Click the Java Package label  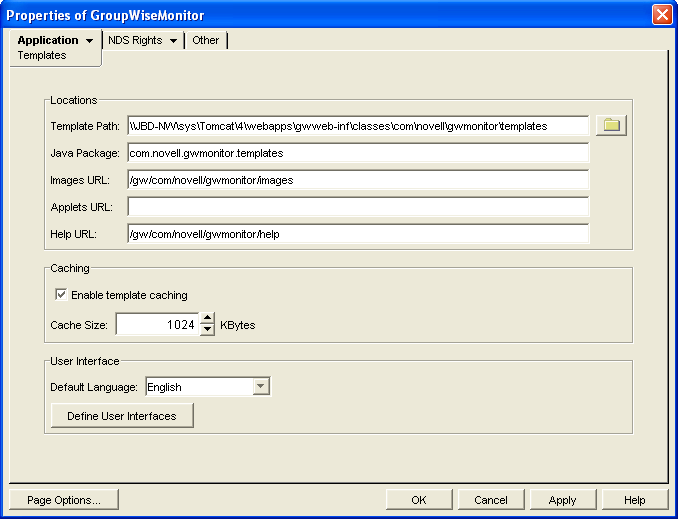(x=85, y=153)
